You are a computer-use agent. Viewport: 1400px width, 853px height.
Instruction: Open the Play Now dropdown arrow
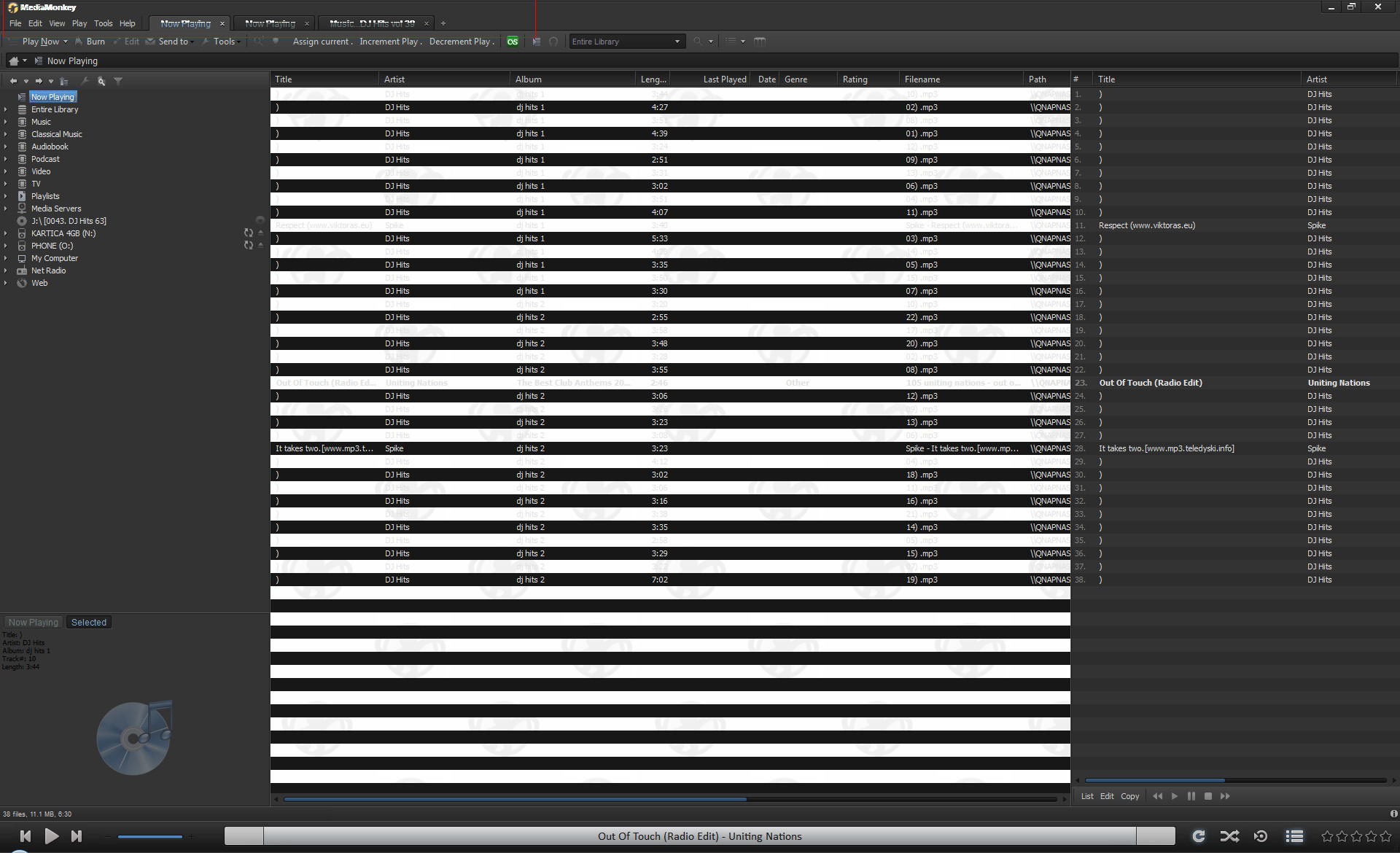pos(65,42)
